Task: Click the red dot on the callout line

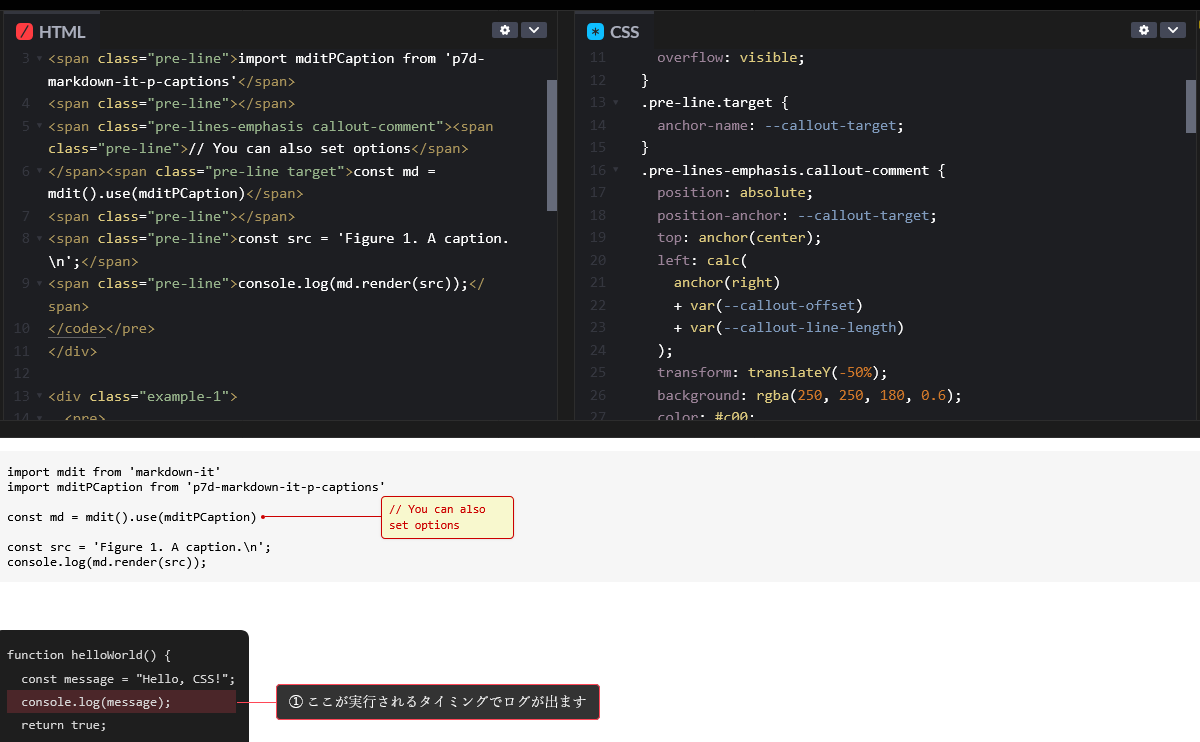Action: 263,517
